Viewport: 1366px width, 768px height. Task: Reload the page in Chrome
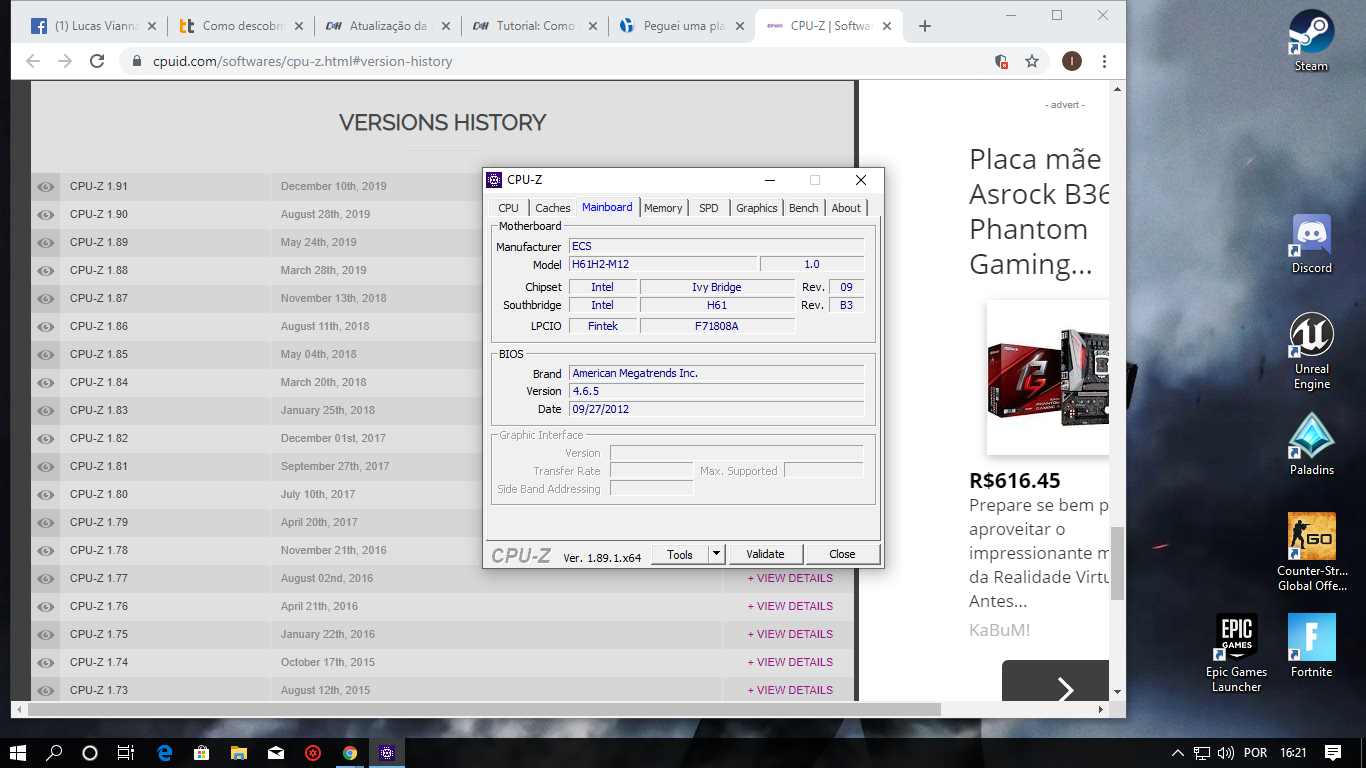click(x=97, y=61)
